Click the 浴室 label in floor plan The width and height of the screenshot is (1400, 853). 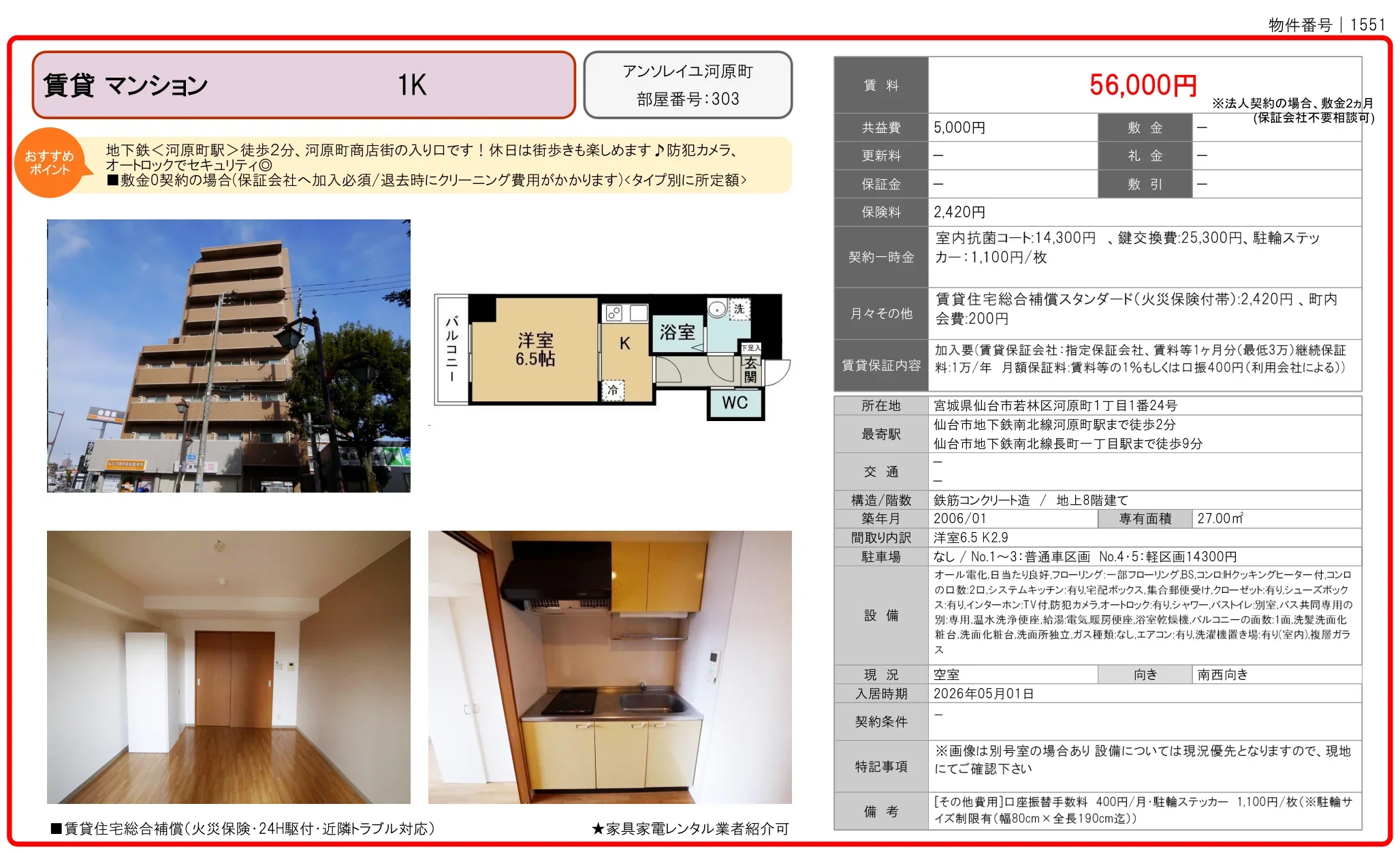pos(677,332)
